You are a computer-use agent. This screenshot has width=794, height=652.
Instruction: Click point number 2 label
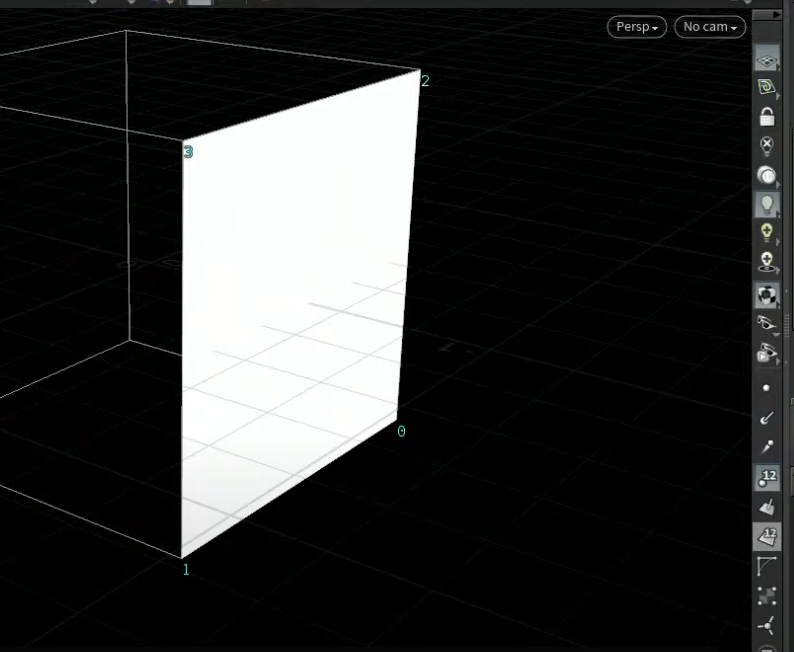[425, 81]
